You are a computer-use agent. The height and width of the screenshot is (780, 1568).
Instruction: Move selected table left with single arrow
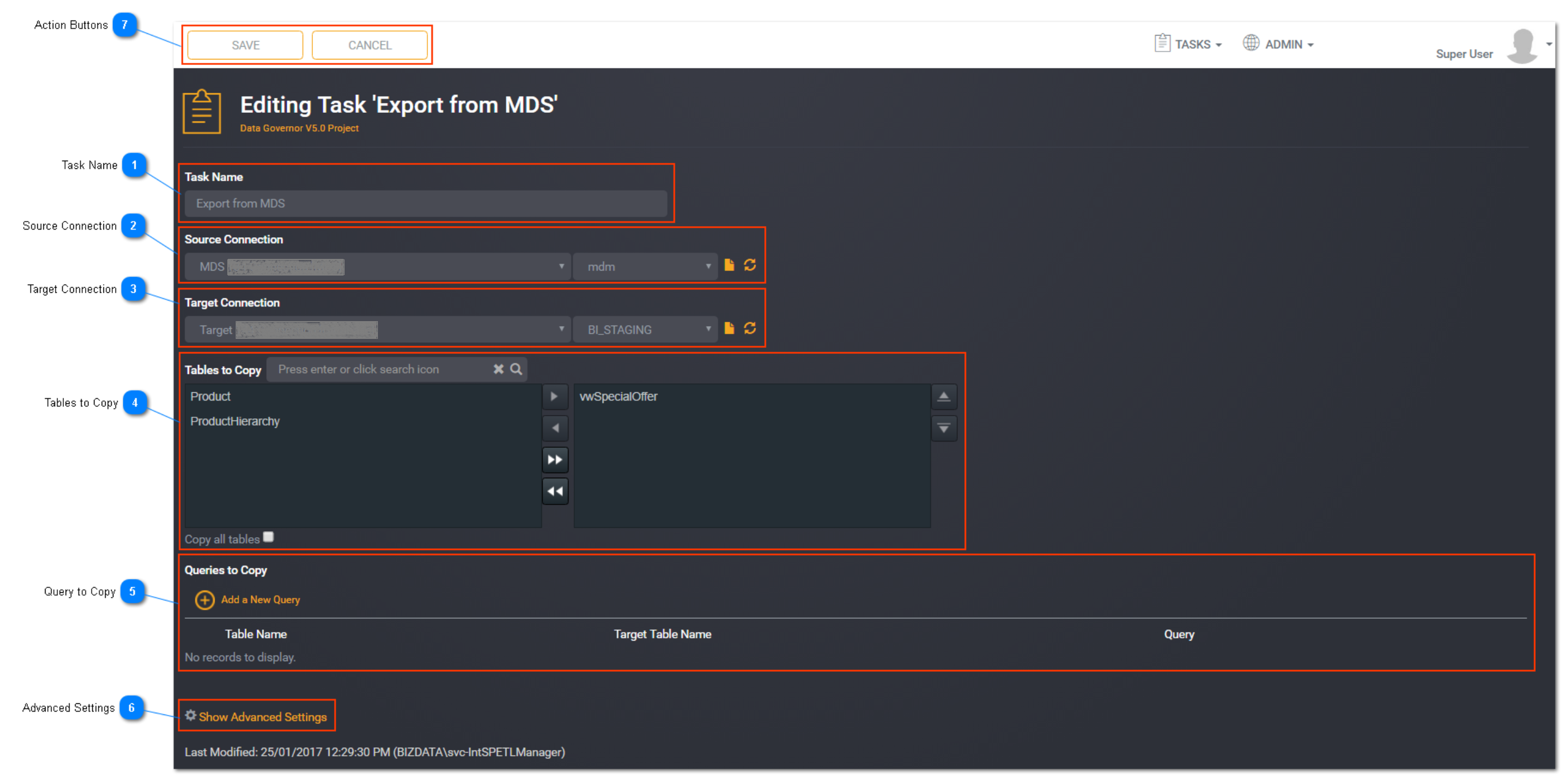pyautogui.click(x=555, y=428)
